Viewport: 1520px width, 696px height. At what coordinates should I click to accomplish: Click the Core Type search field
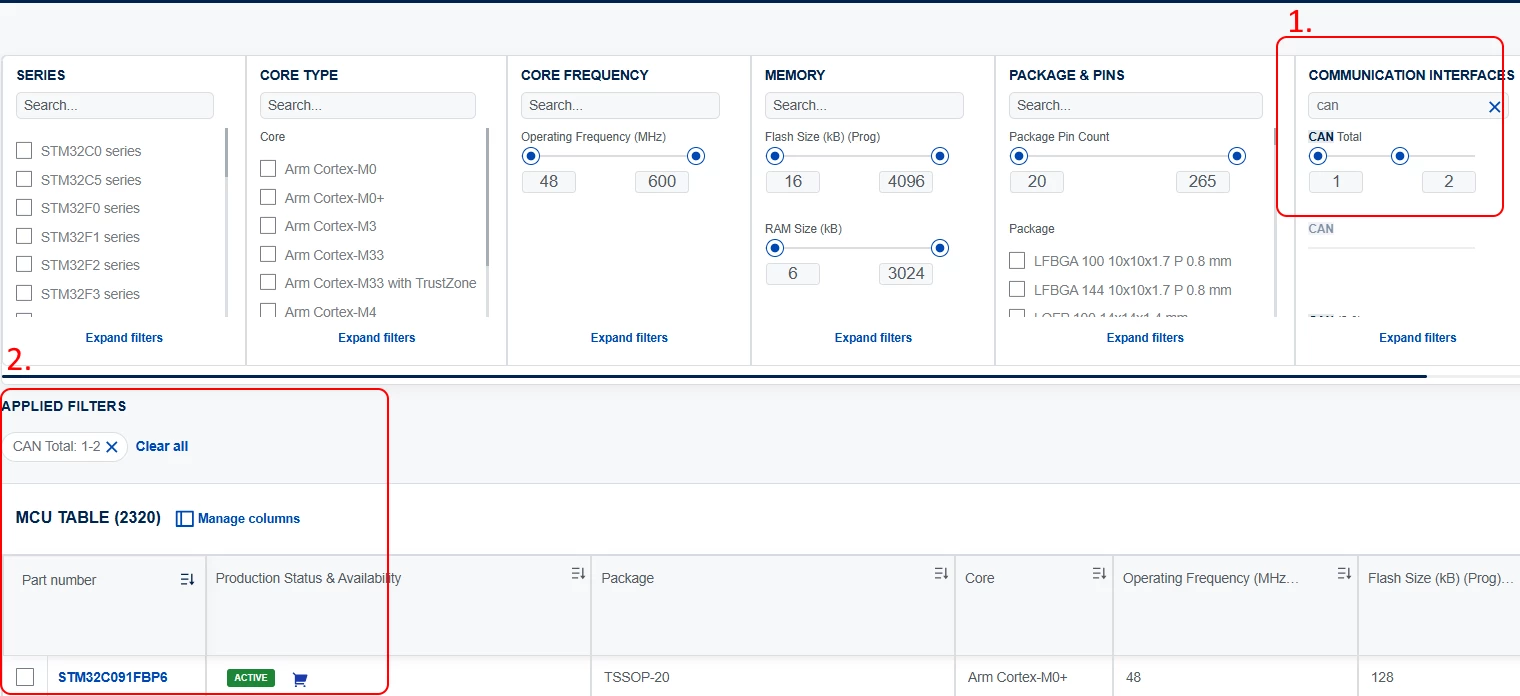pos(368,105)
